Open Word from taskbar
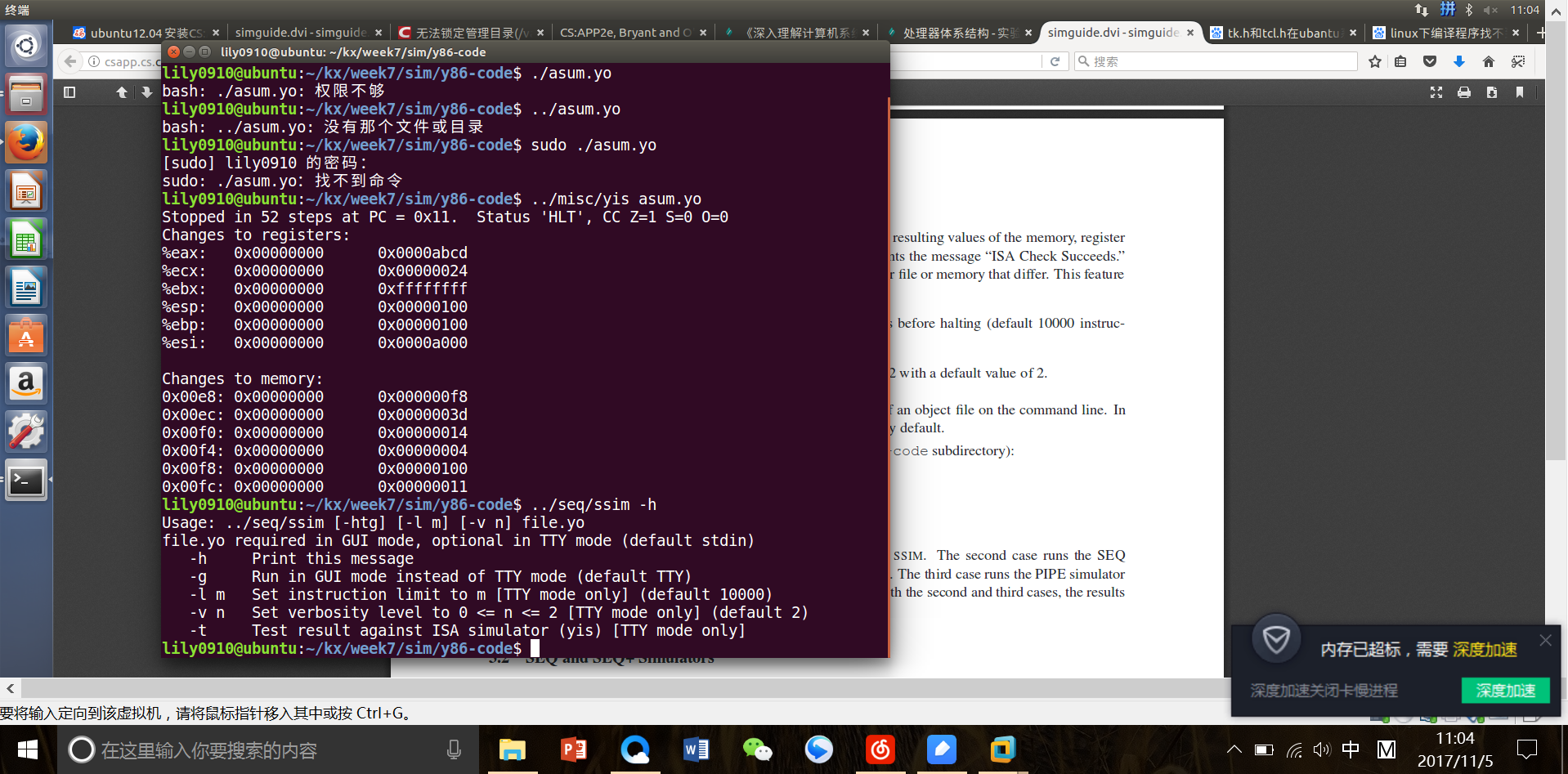Image resolution: width=1568 pixels, height=774 pixels. click(x=697, y=749)
